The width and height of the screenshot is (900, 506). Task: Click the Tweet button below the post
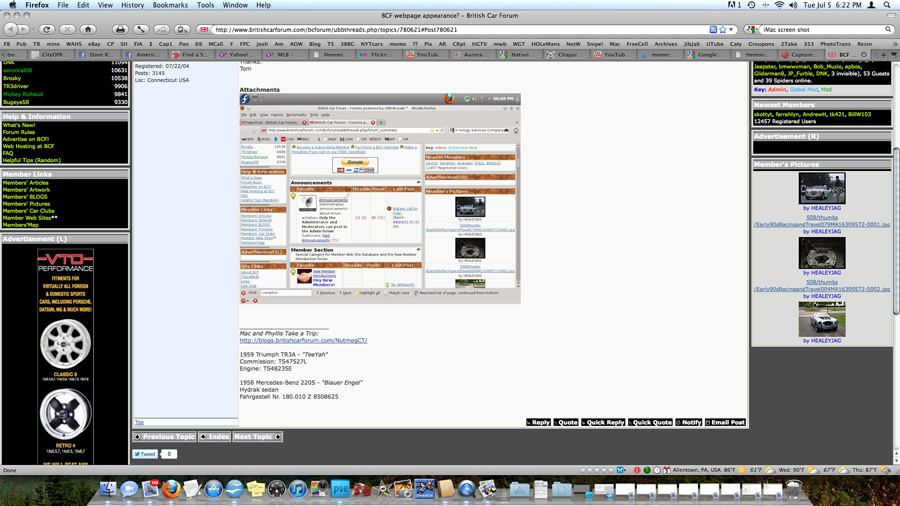click(146, 454)
